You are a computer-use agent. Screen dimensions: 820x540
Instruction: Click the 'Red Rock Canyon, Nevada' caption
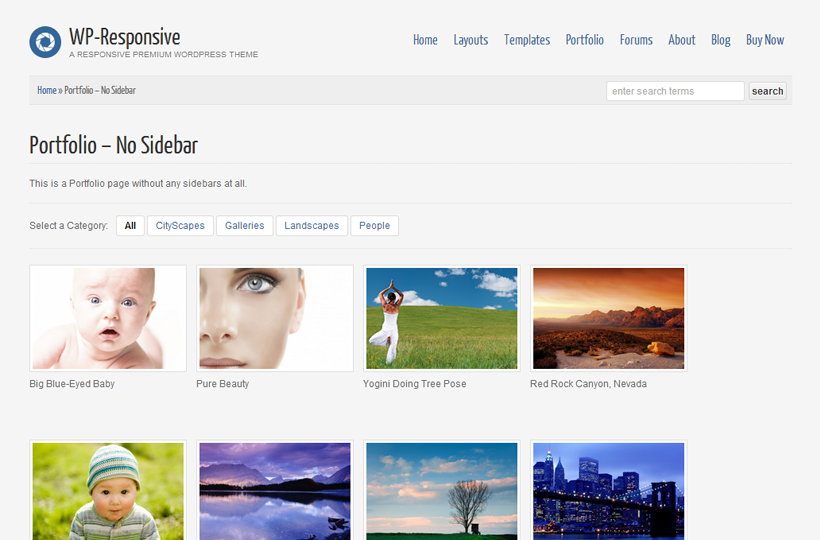pos(588,384)
